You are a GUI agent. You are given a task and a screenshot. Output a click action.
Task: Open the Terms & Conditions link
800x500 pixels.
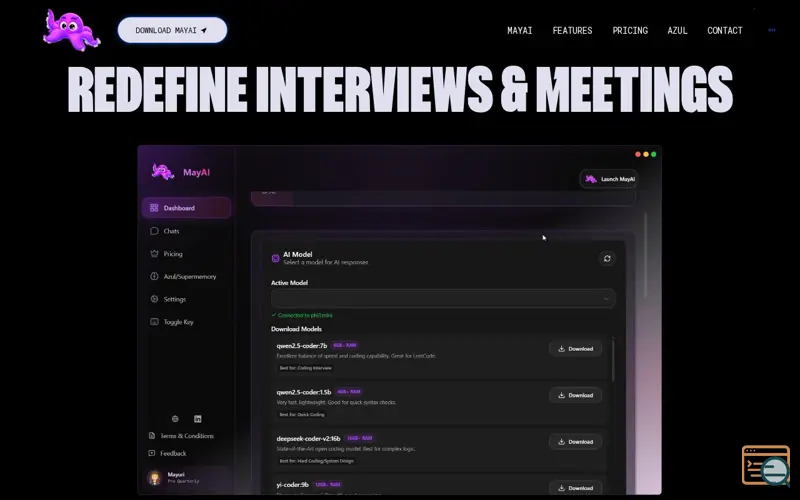coord(187,436)
